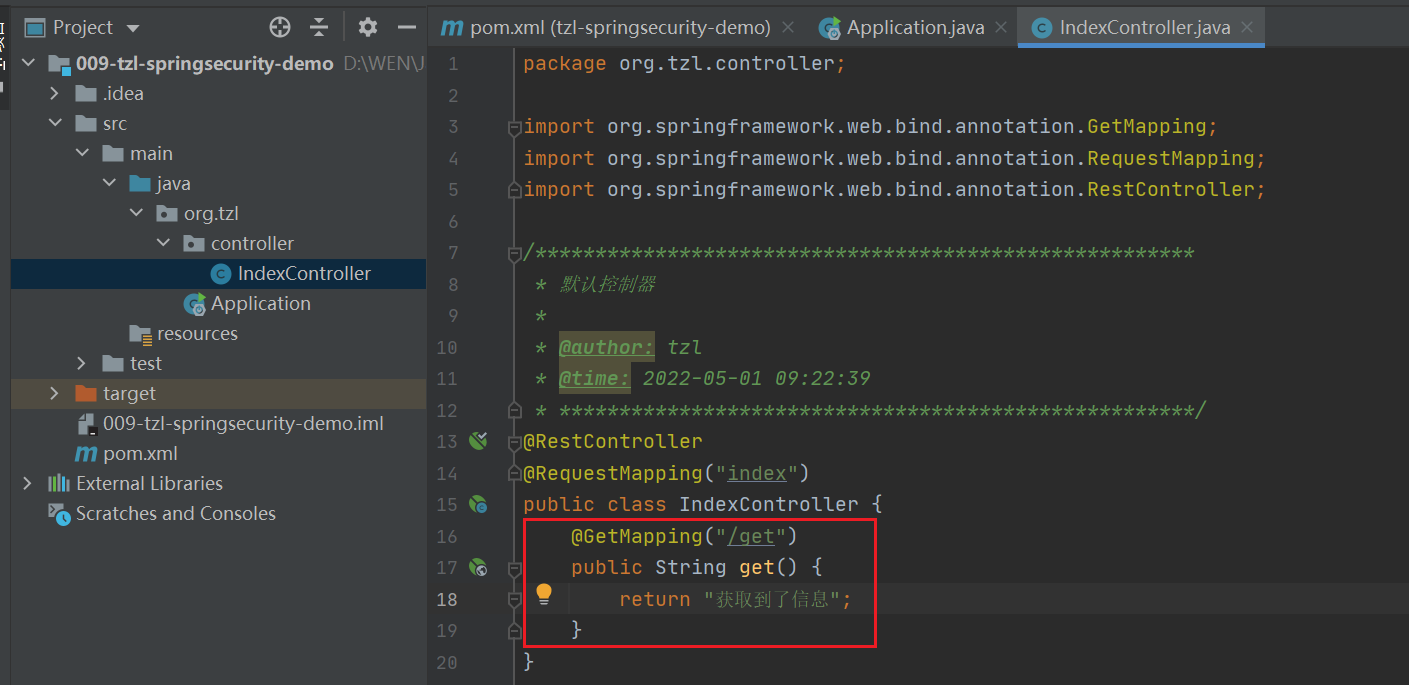The image size is (1409, 685).
Task: Fold the import block at line 3
Action: [x=514, y=127]
